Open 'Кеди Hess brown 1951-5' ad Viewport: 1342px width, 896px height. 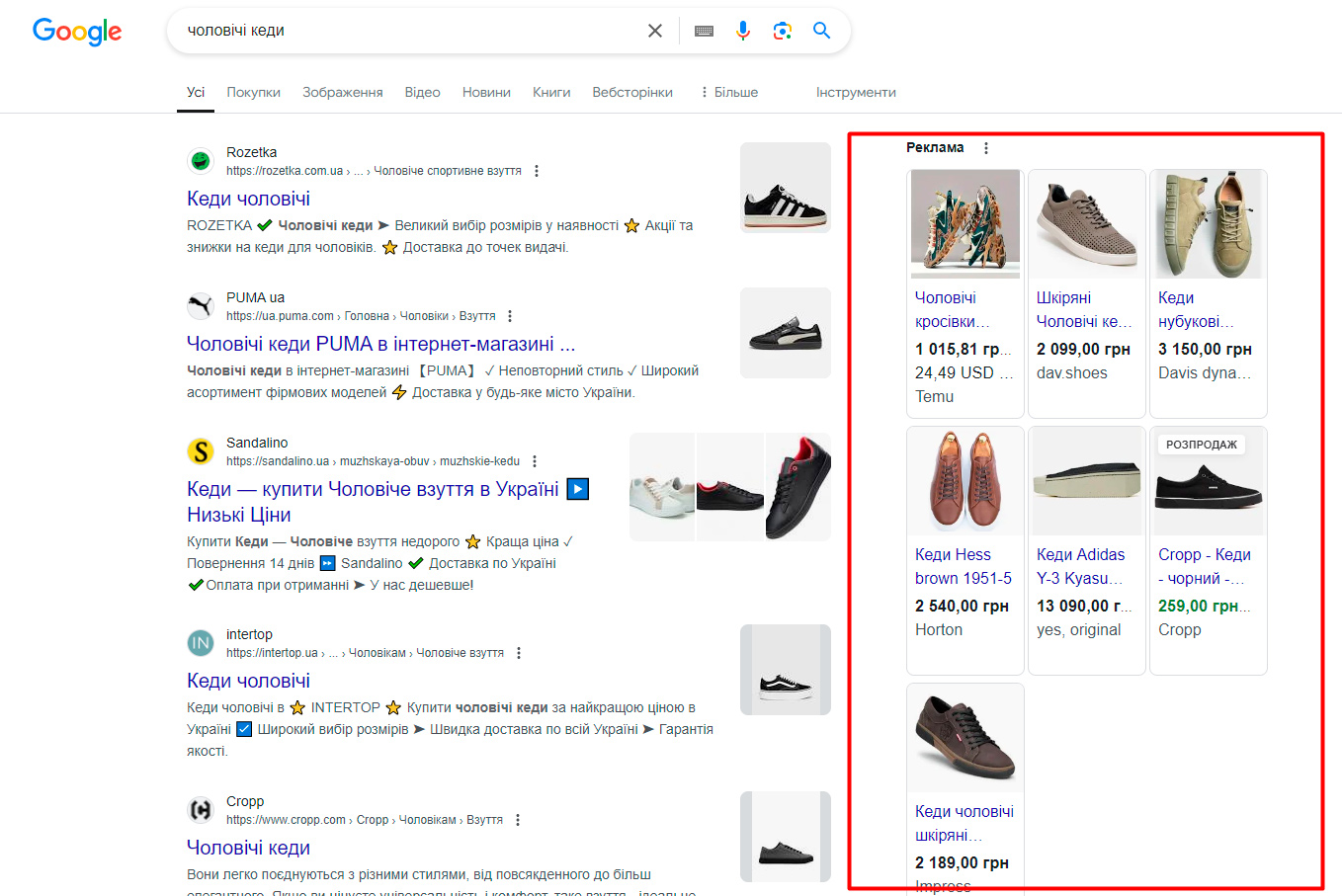coord(964,566)
